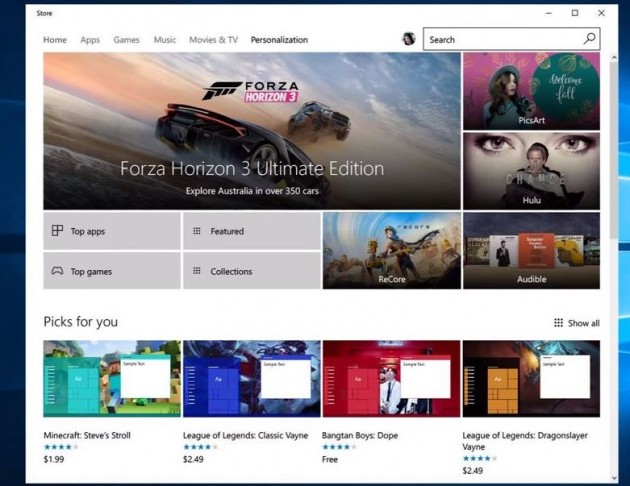Image resolution: width=630 pixels, height=486 pixels.
Task: Click the Free price under Bangtan Boys
Action: point(330,459)
